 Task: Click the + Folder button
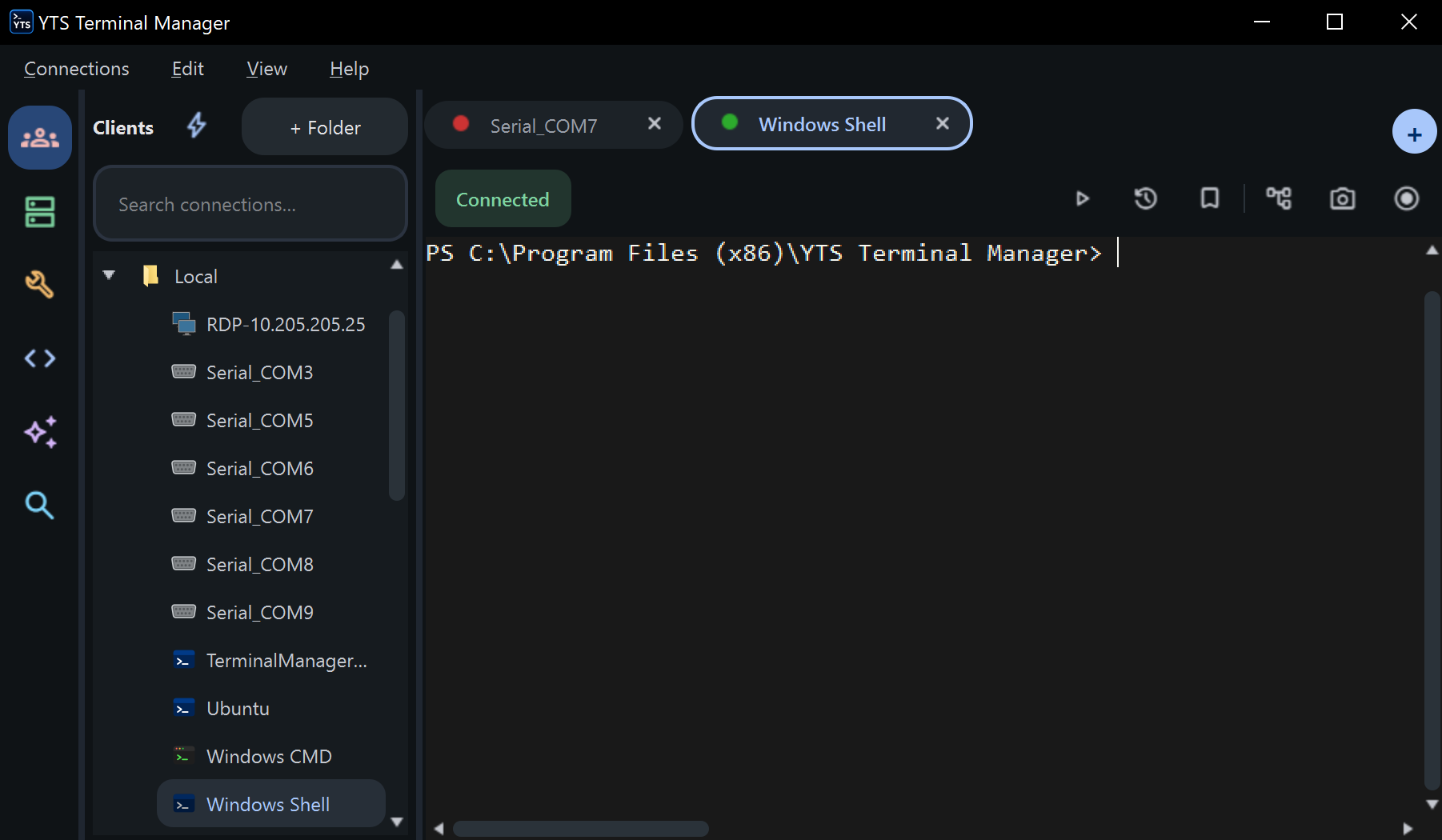pos(325,126)
